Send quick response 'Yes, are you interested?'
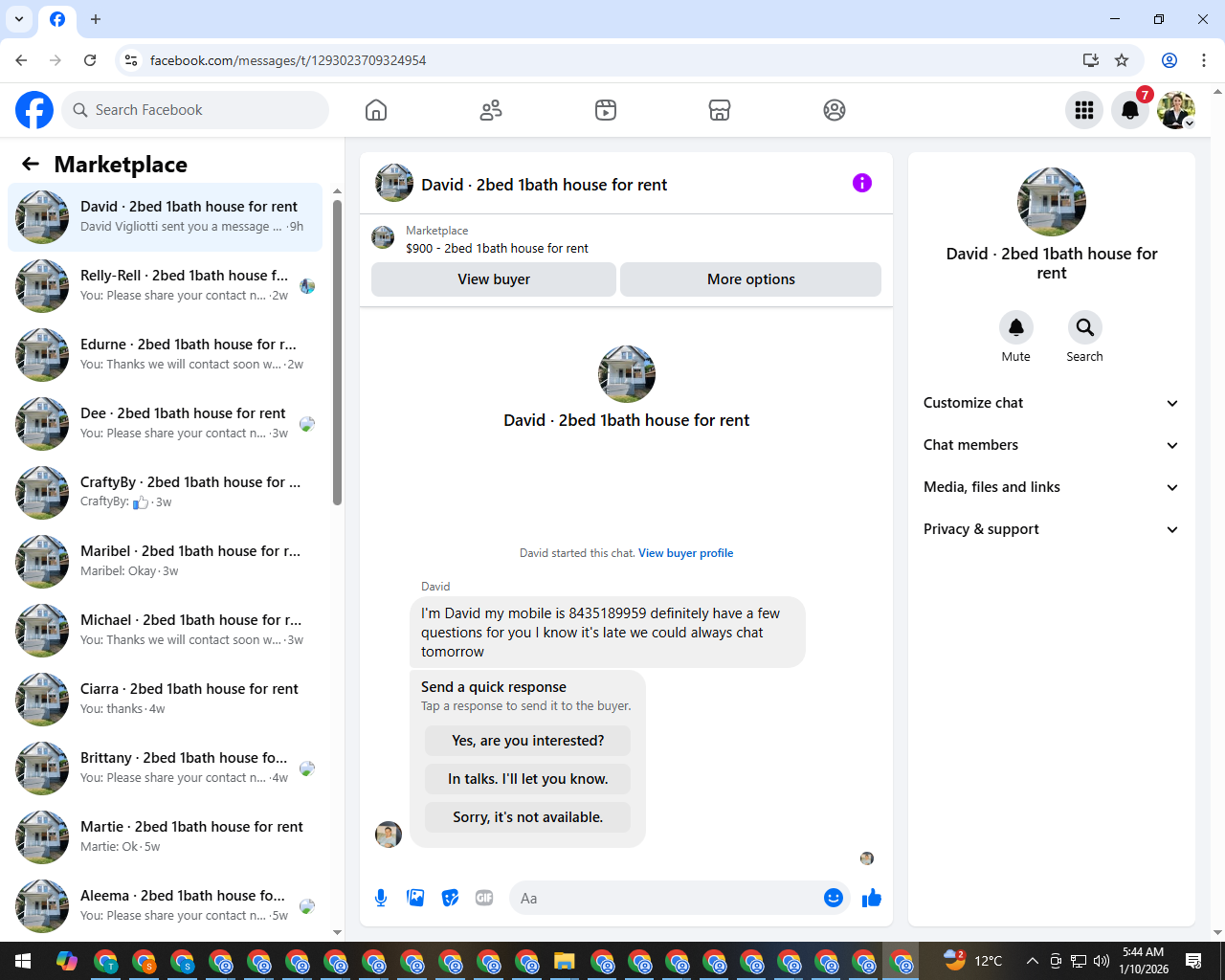Image resolution: width=1225 pixels, height=980 pixels. [527, 741]
